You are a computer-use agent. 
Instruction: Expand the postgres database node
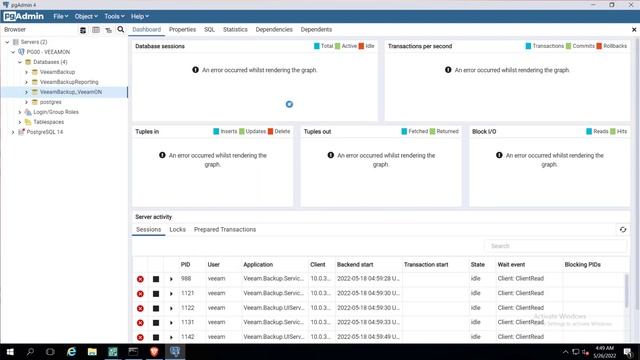(27, 102)
